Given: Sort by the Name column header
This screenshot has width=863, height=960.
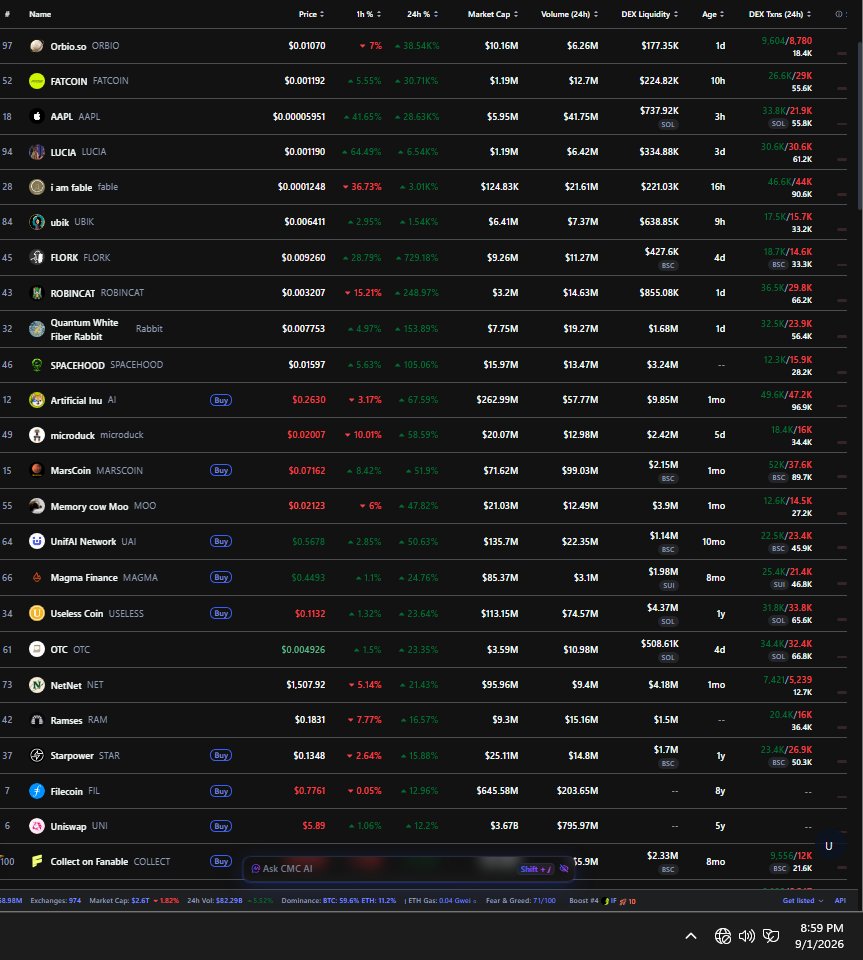Looking at the screenshot, I should 40,14.
